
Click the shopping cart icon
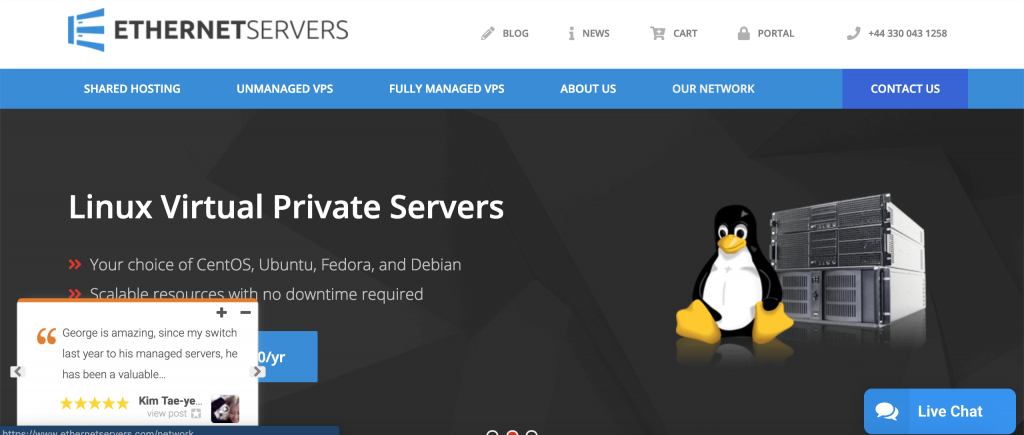[657, 33]
